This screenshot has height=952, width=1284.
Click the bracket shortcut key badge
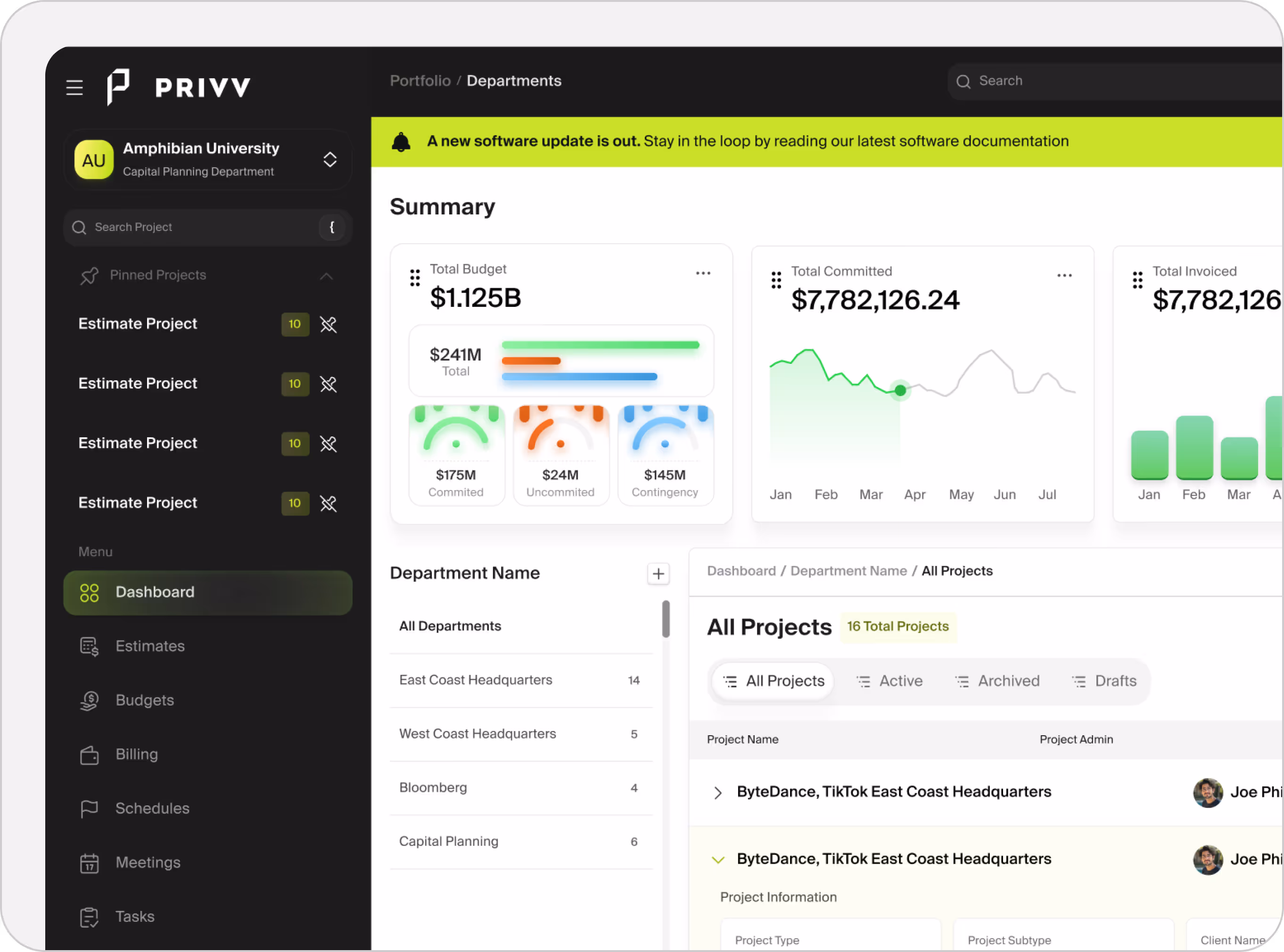pyautogui.click(x=332, y=227)
